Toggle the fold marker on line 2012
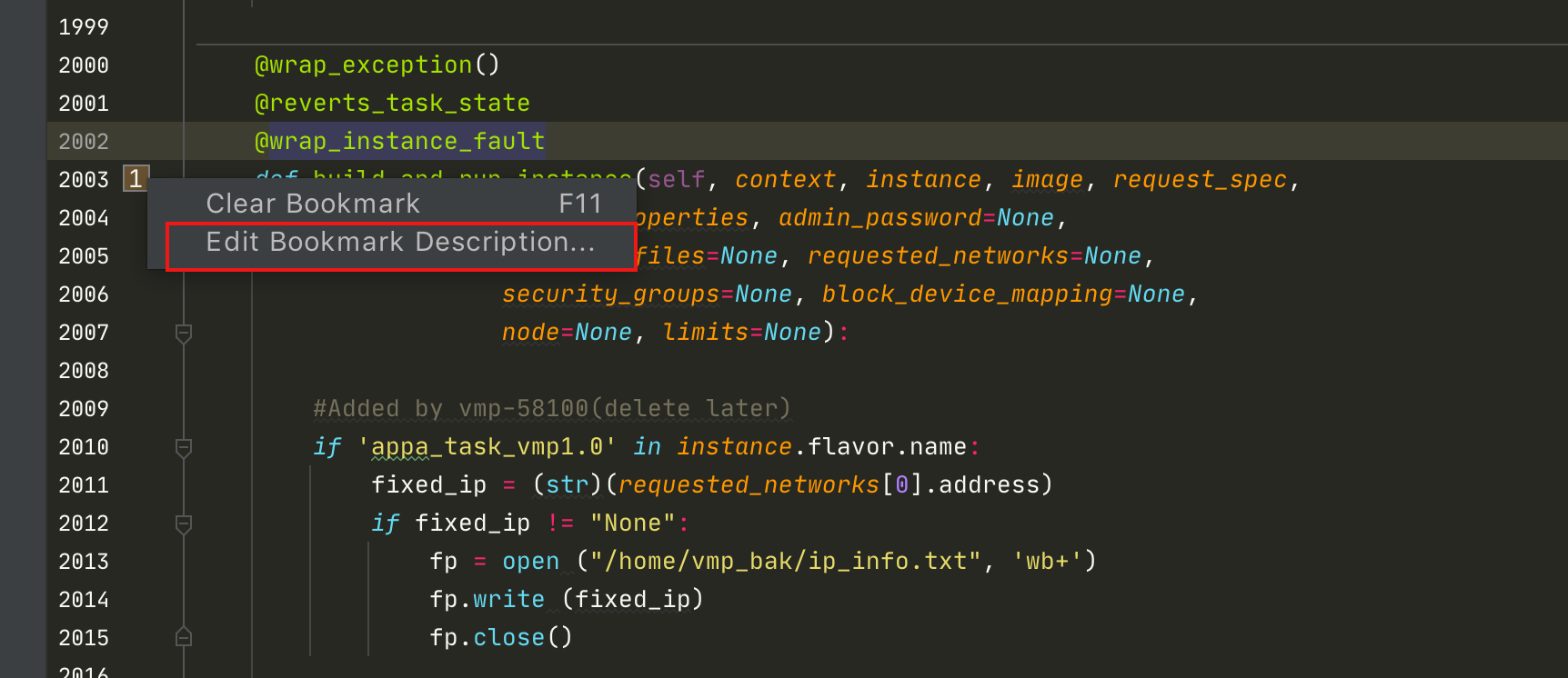 [184, 524]
